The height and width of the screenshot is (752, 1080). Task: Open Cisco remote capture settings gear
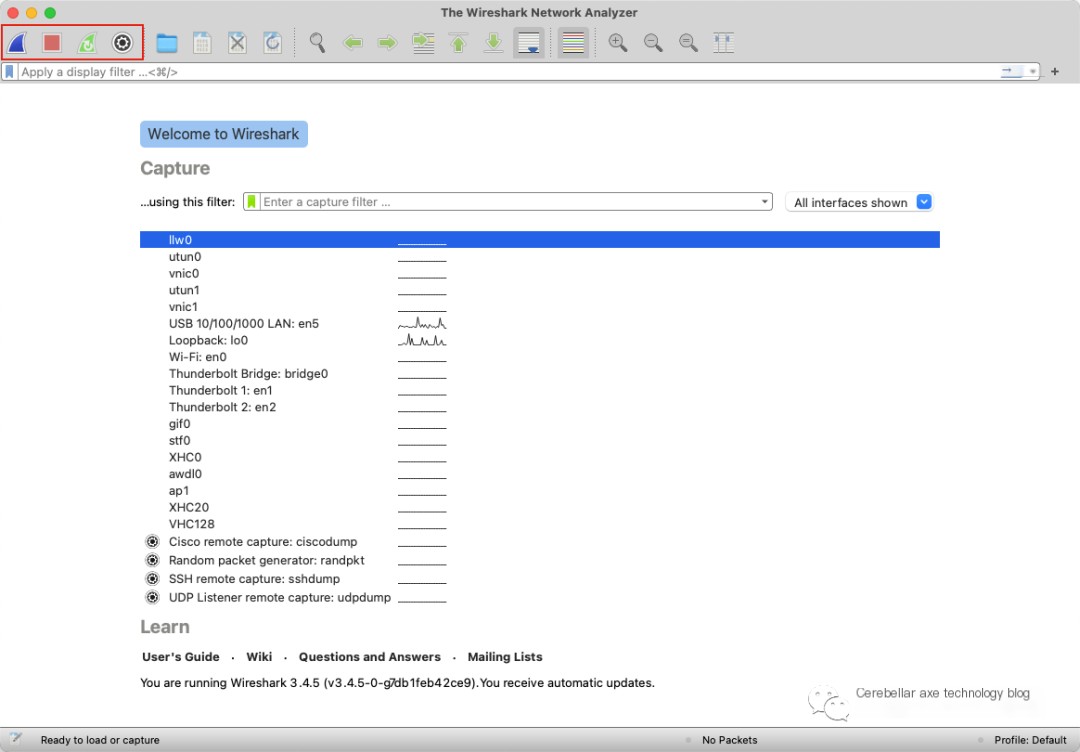coord(152,541)
